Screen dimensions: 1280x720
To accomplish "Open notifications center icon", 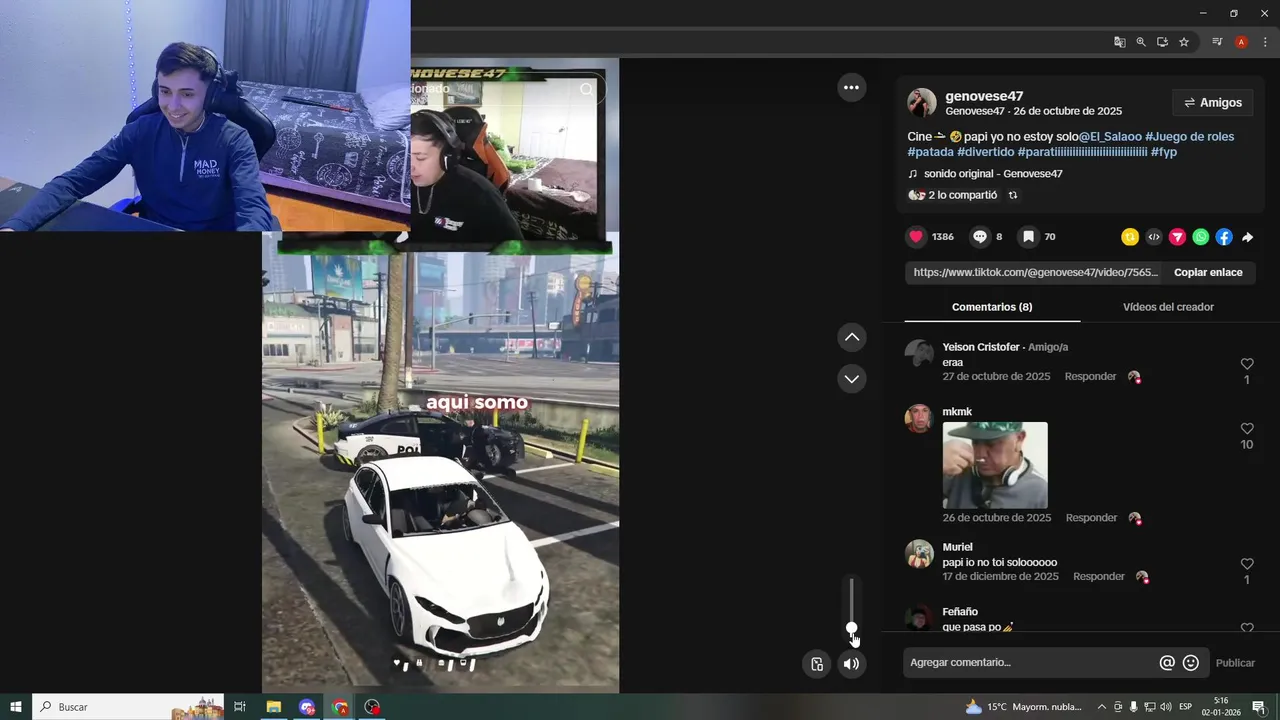I will tap(1259, 707).
